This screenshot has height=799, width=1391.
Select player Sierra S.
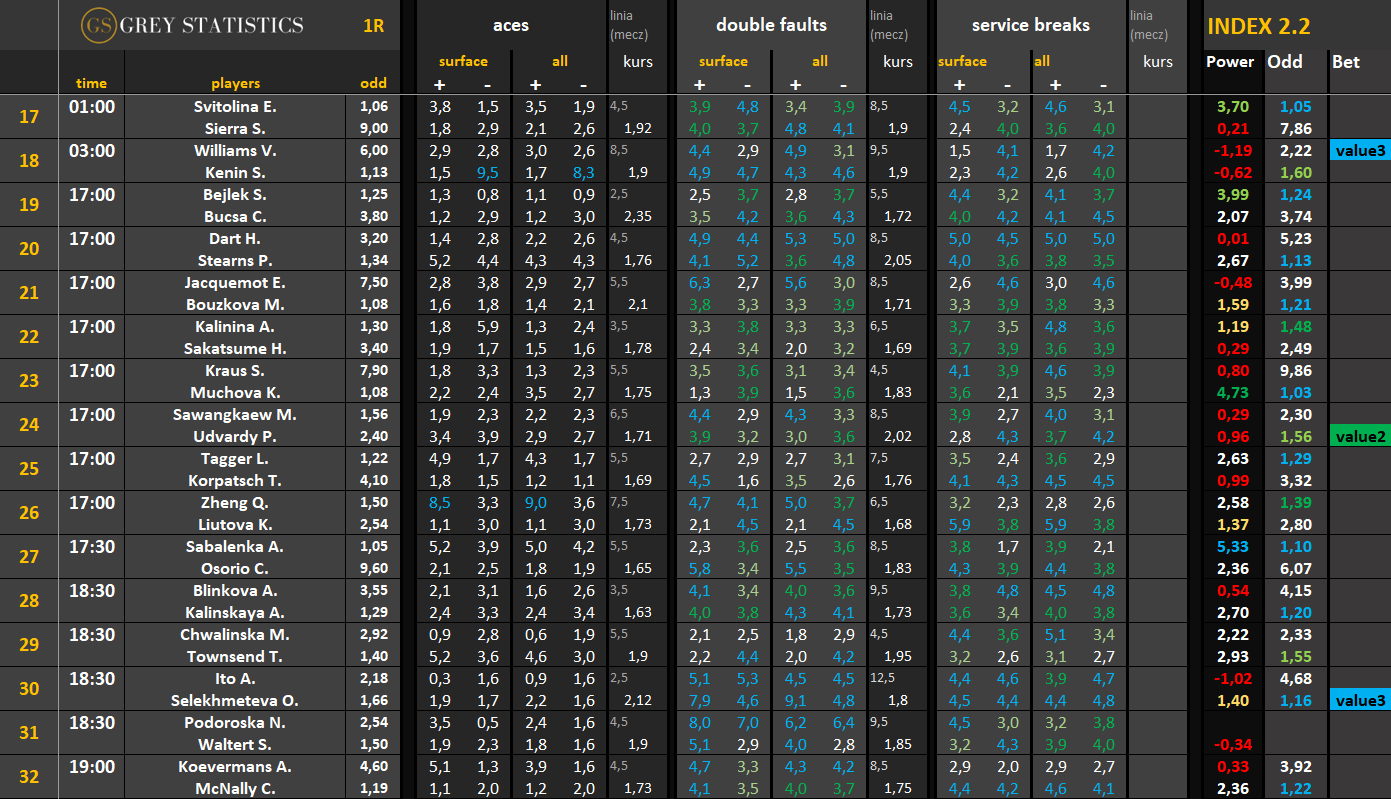tap(235, 128)
